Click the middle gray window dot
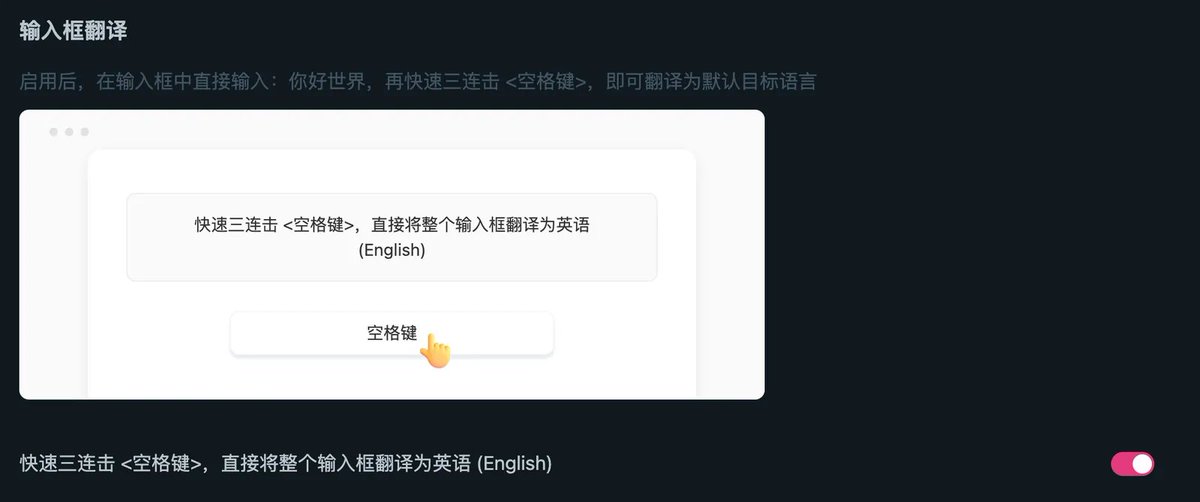 [x=69, y=132]
